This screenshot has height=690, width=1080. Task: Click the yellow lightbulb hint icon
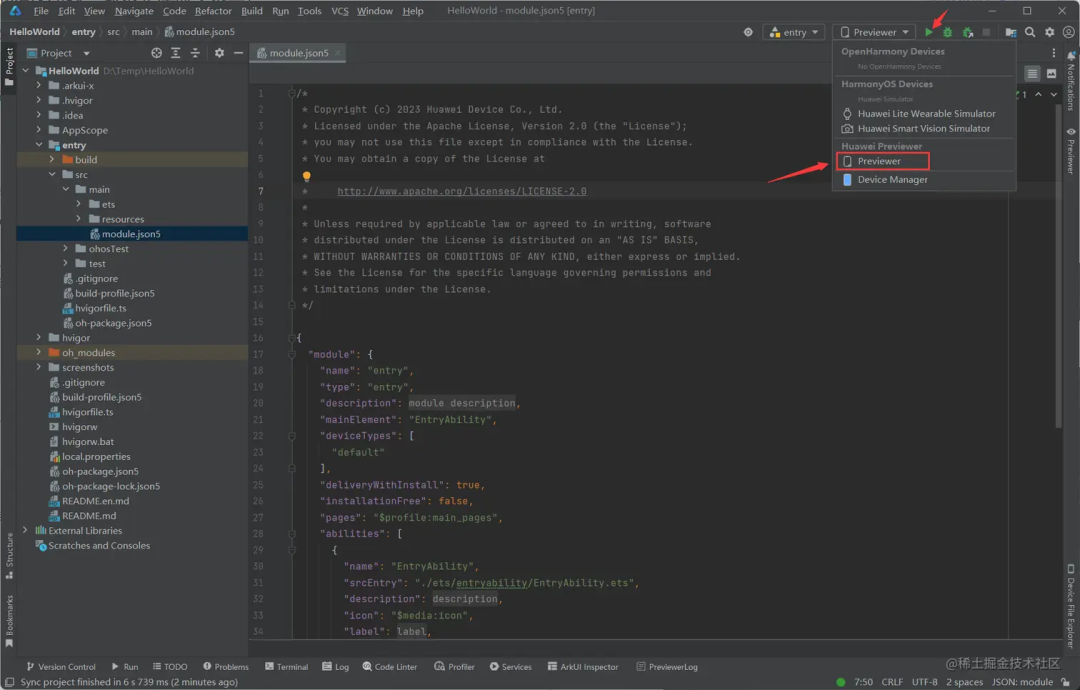(x=307, y=176)
